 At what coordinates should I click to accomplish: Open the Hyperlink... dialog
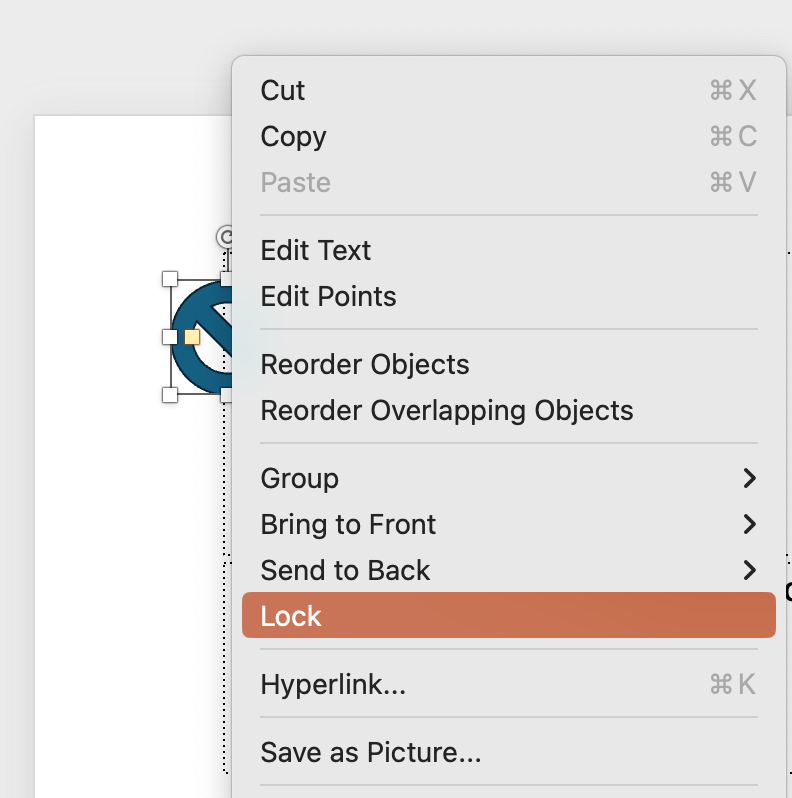point(333,685)
